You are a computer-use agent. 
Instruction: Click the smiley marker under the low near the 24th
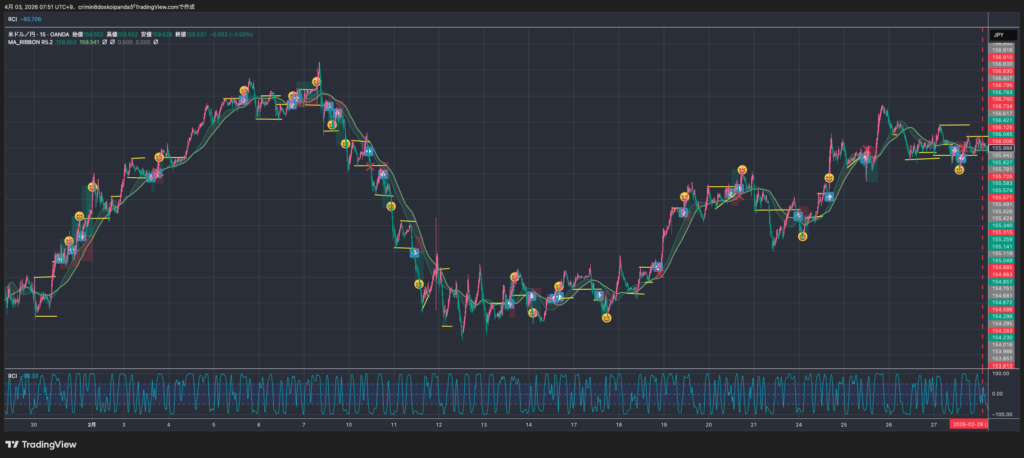[802, 236]
